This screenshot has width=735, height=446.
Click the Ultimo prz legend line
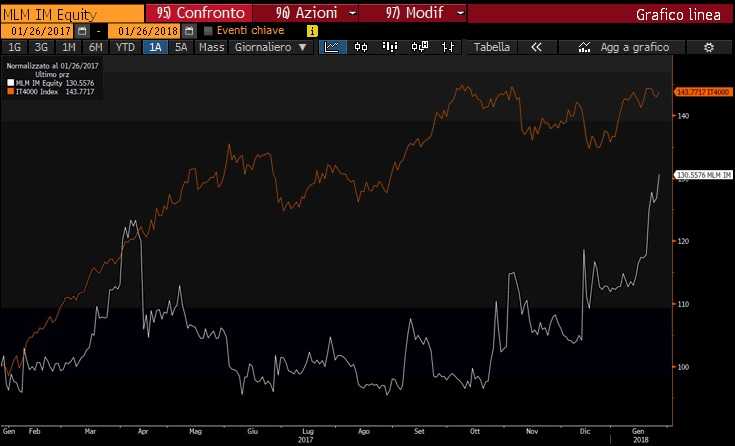coord(52,75)
